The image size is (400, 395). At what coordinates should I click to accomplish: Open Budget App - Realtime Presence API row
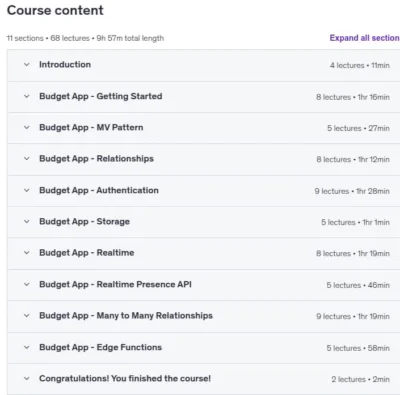pos(203,285)
